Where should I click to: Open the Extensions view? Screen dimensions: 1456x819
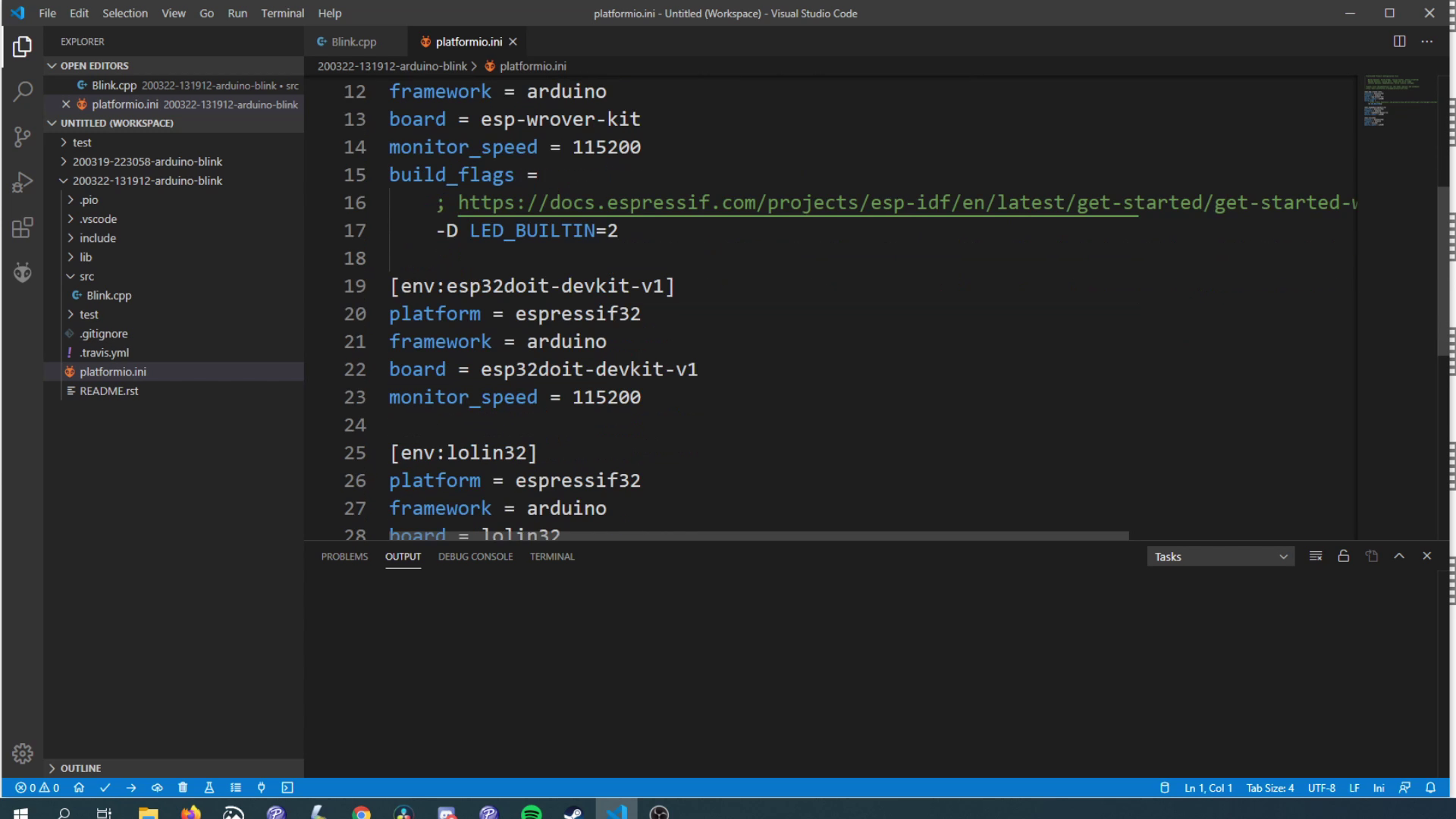(x=22, y=227)
